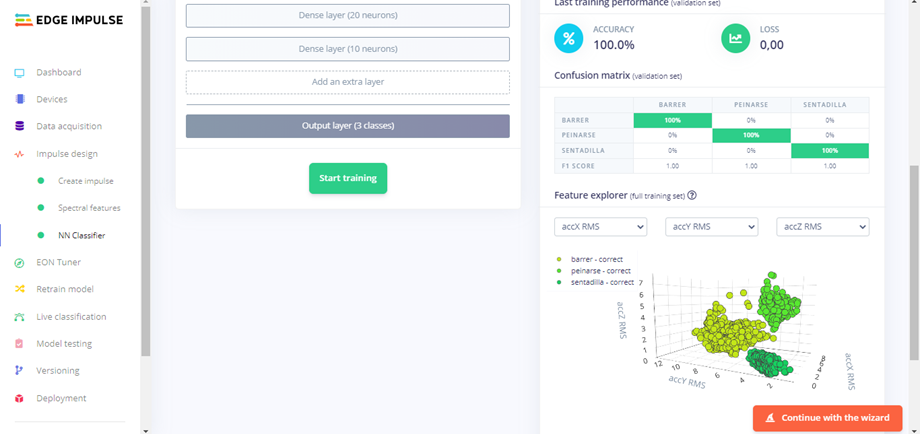Click Feature explorer help question mark
920x434 pixels.
coord(692,196)
